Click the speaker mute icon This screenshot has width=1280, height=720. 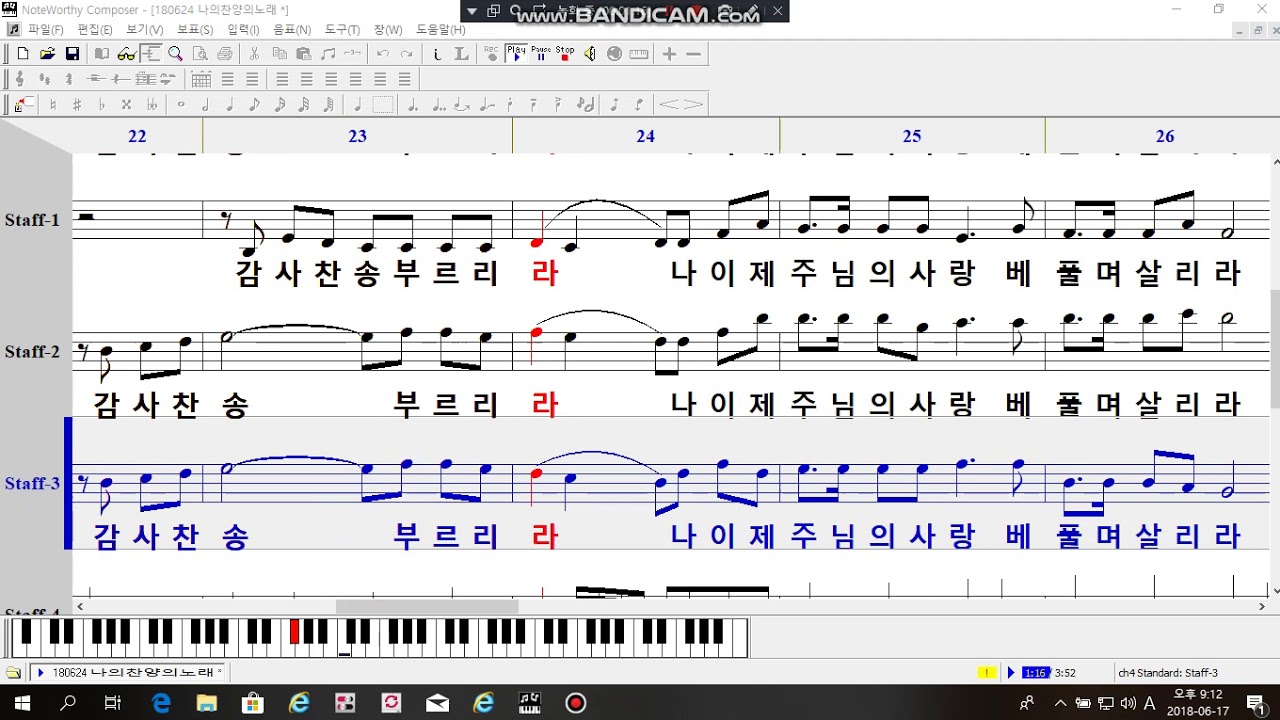[x=590, y=54]
